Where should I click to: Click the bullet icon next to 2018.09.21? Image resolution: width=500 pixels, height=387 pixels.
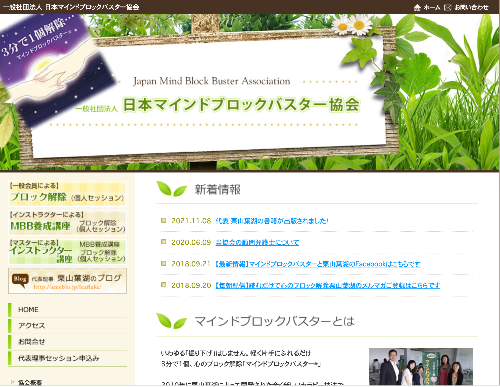pos(163,263)
